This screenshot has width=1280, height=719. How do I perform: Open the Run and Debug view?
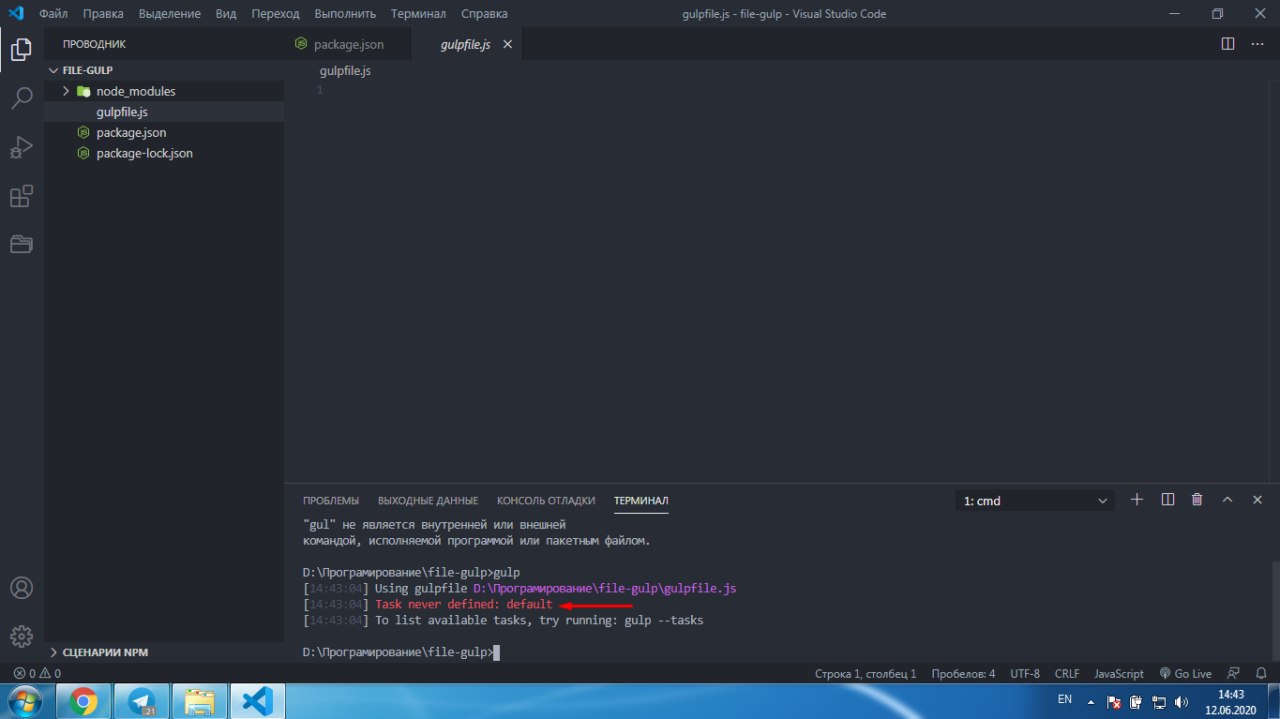[21, 147]
